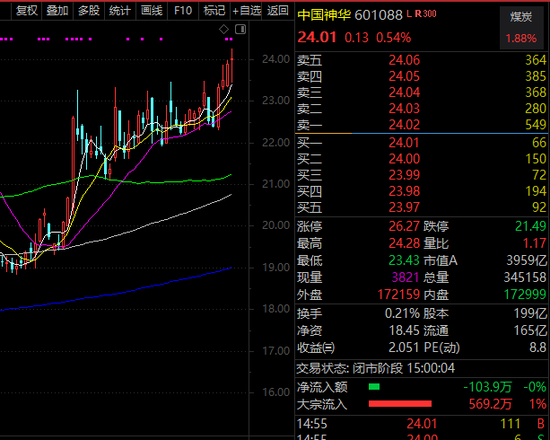Click the stock code 601088
The width and height of the screenshot is (550, 440).
tap(378, 15)
